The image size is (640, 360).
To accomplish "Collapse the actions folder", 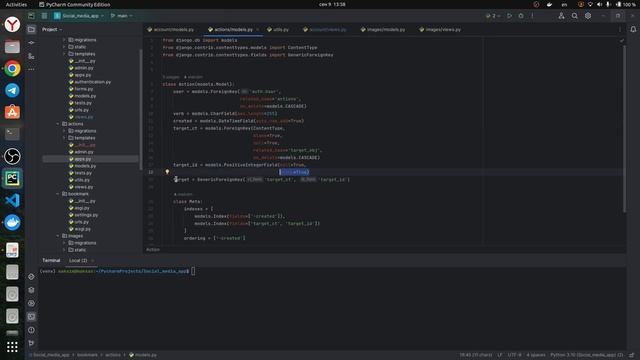I will tap(58, 124).
